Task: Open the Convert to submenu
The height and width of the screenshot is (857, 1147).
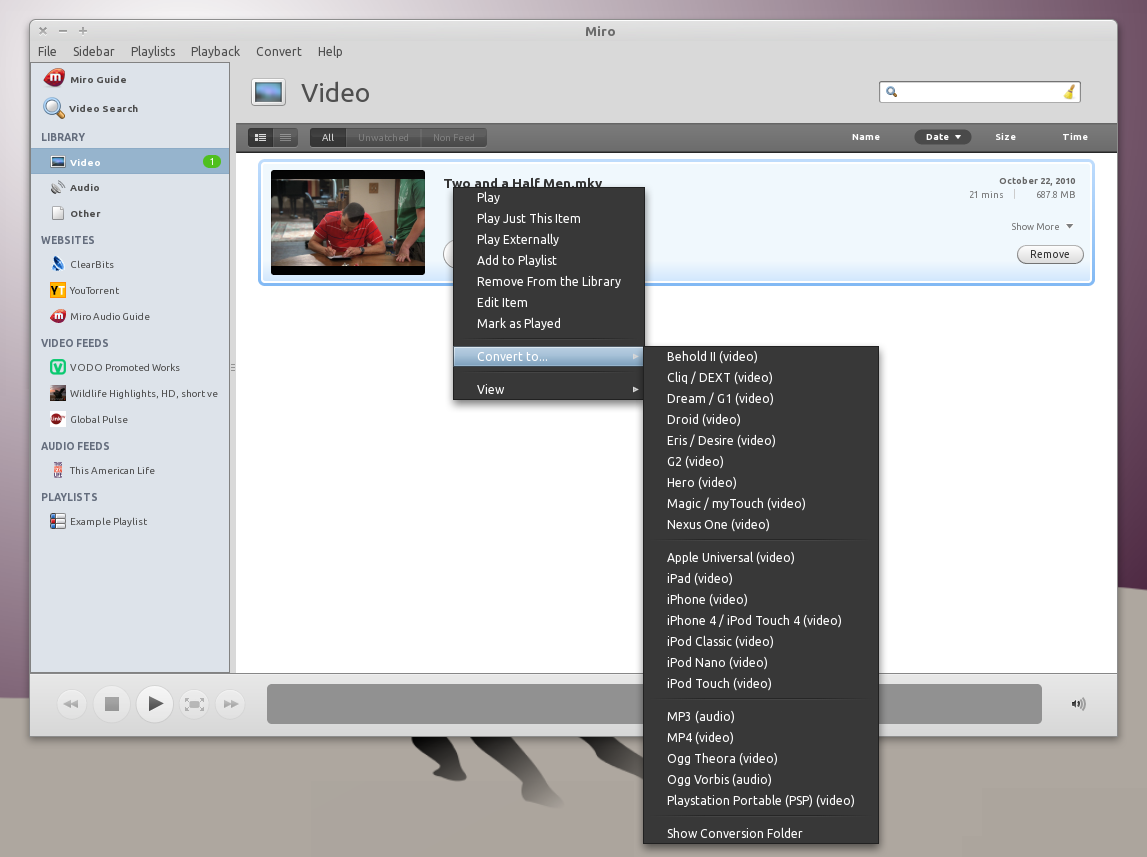Action: click(549, 356)
